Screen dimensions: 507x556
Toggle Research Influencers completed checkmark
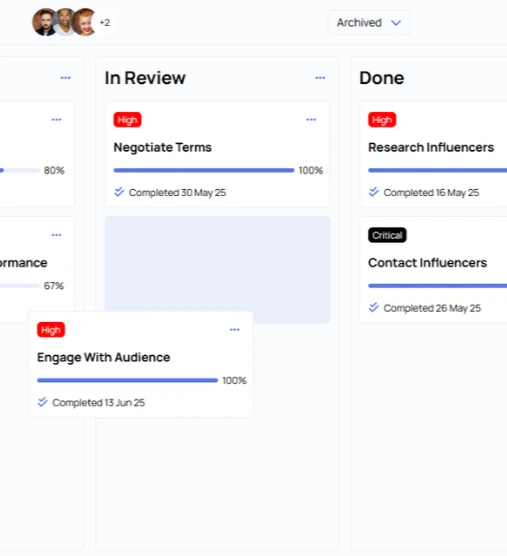point(374,192)
